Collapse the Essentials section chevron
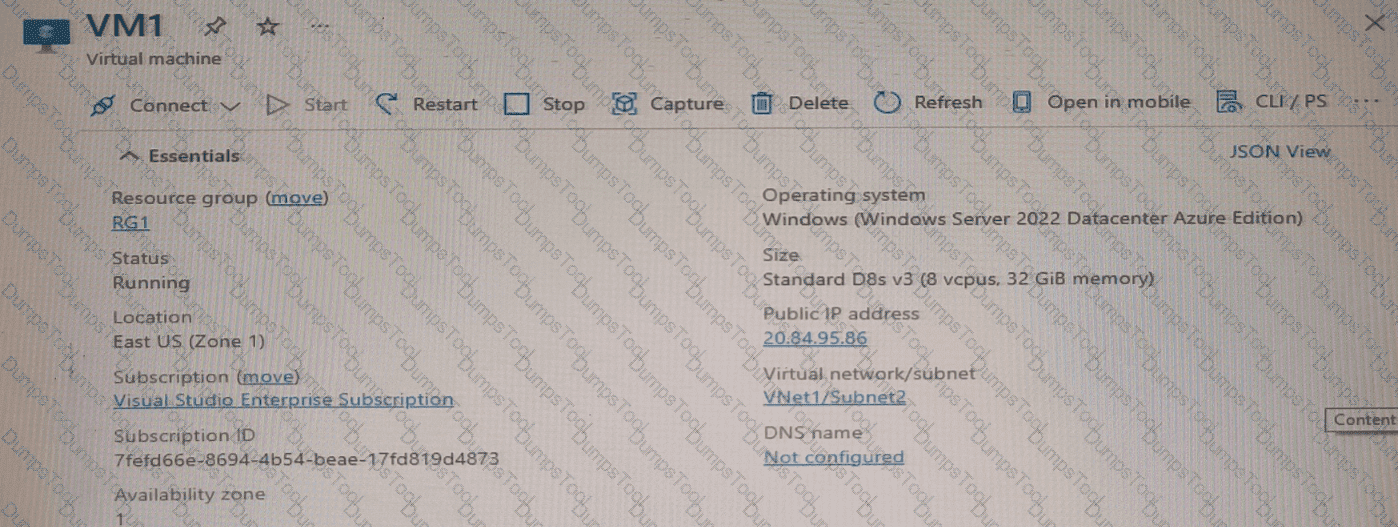 (127, 156)
